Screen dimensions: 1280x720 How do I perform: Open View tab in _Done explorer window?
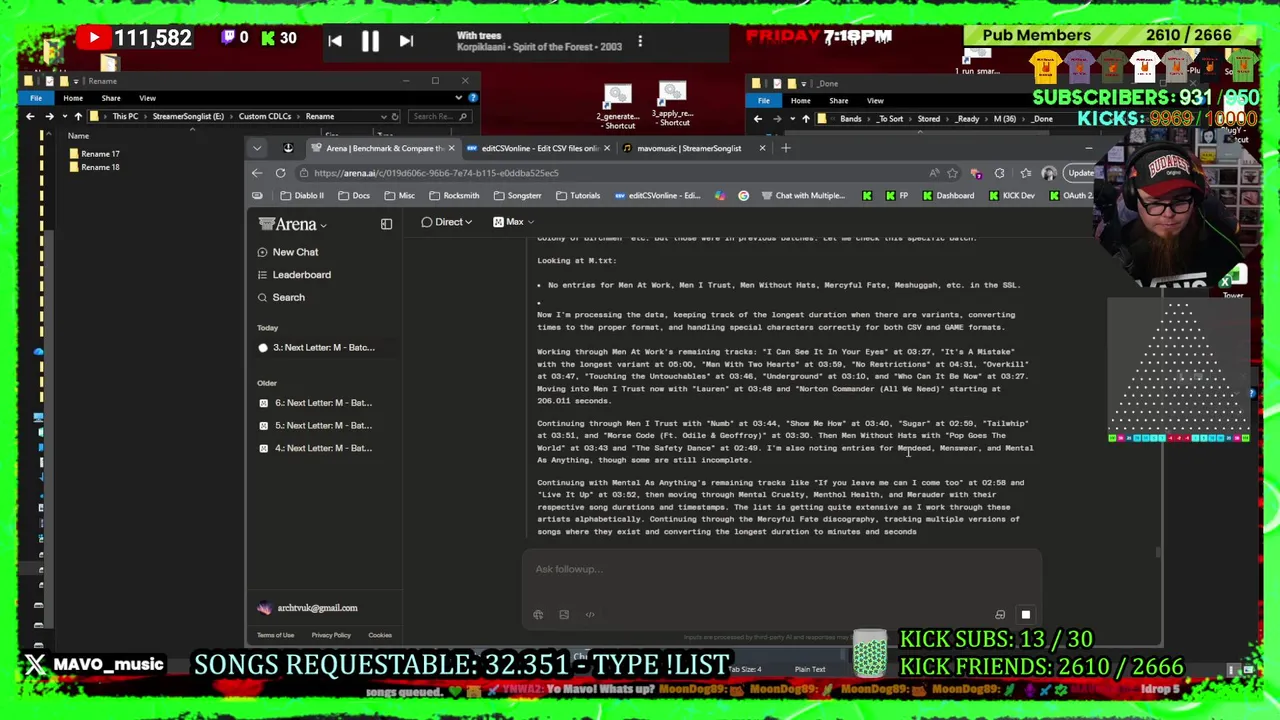(x=875, y=101)
